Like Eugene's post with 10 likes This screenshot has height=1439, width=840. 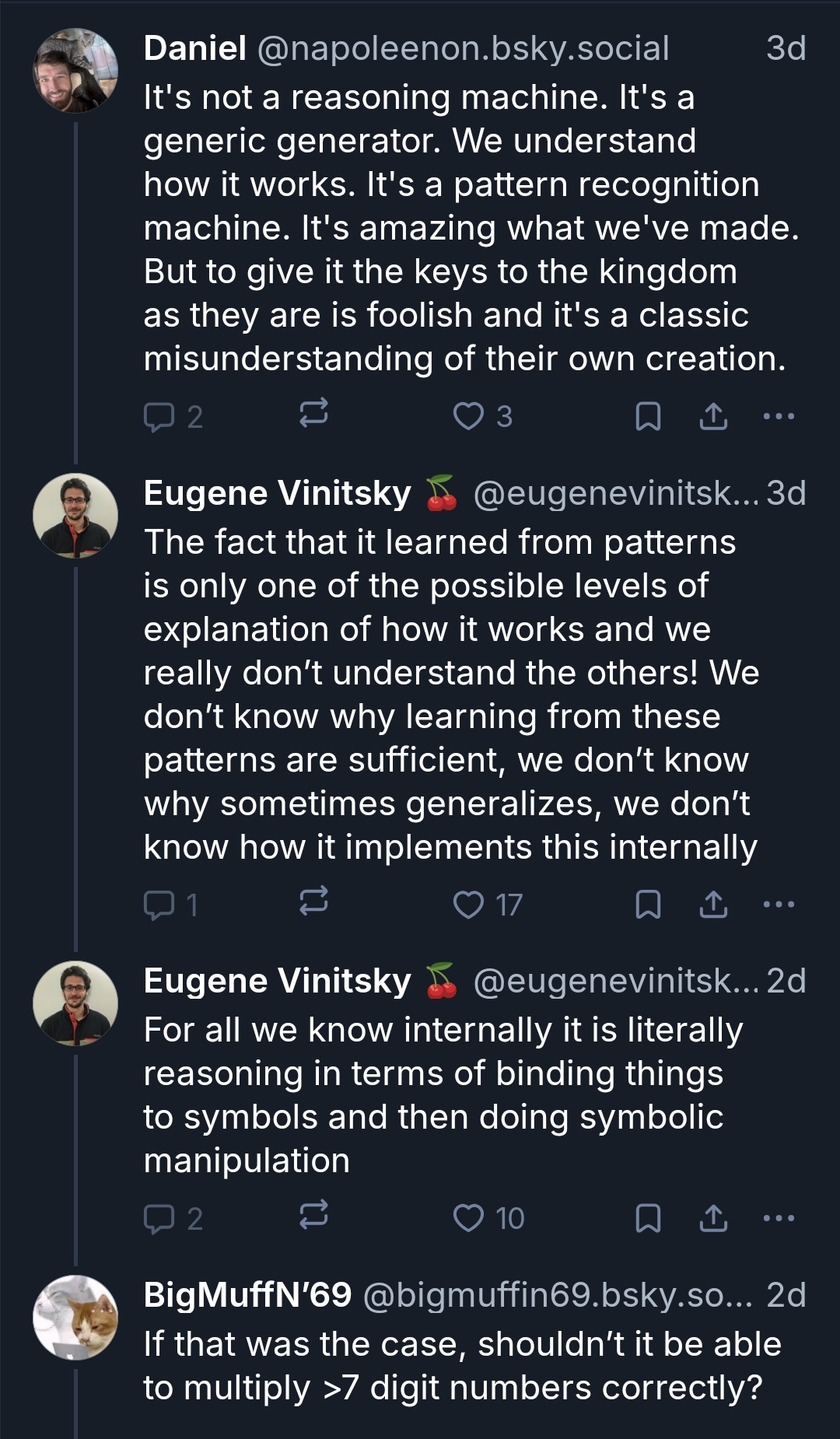tap(469, 1218)
